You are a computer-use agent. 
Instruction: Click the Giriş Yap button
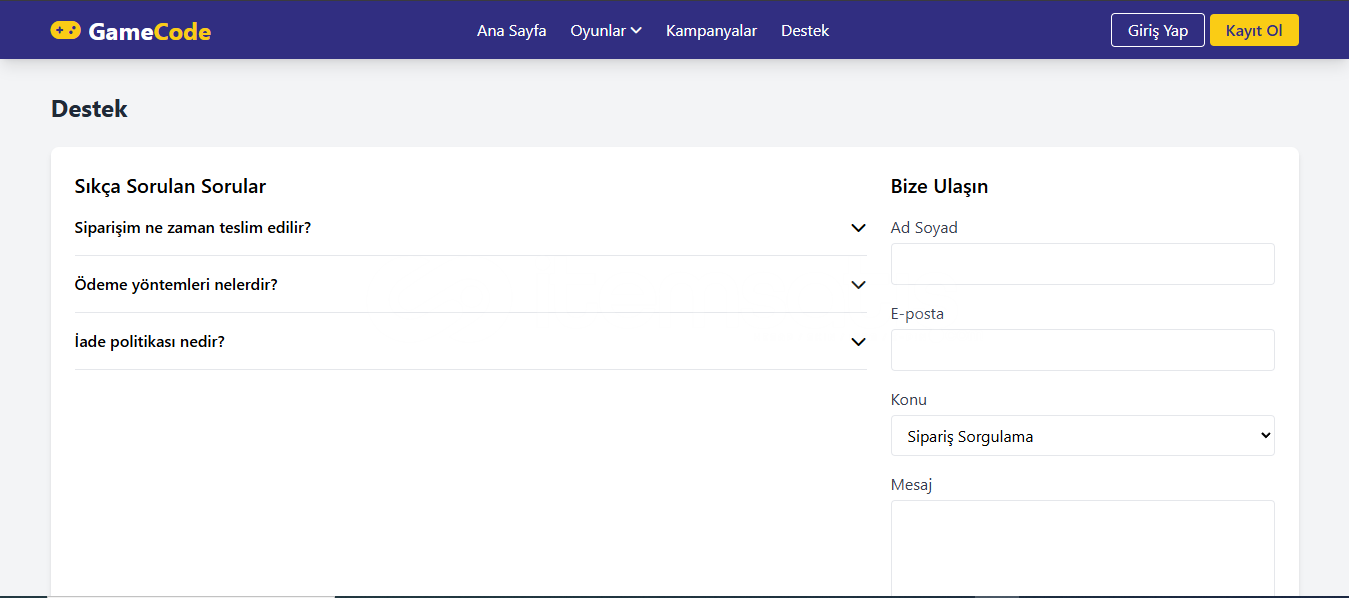pos(1158,30)
